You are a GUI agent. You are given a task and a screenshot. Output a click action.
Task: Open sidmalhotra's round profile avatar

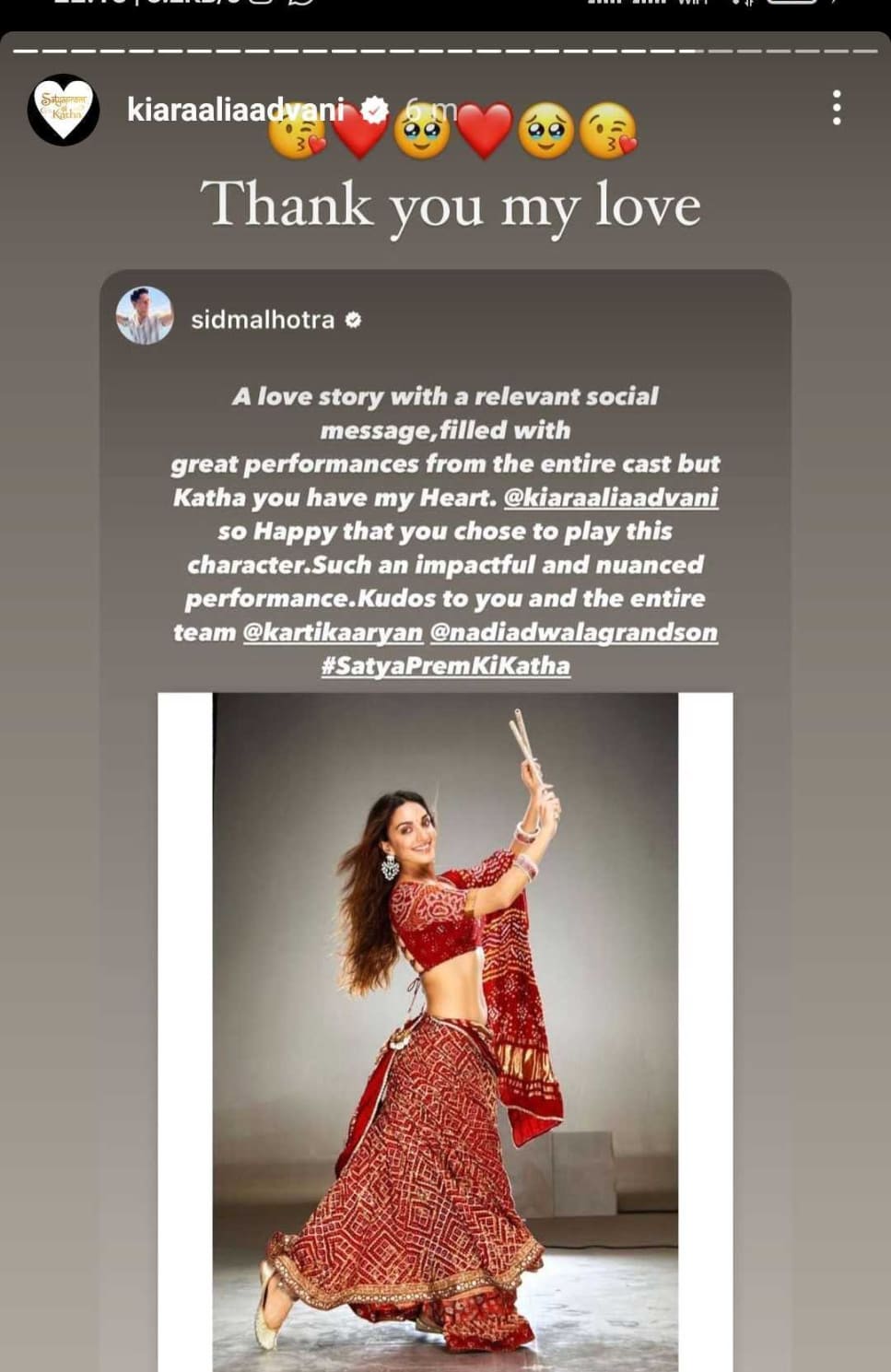pos(145,315)
